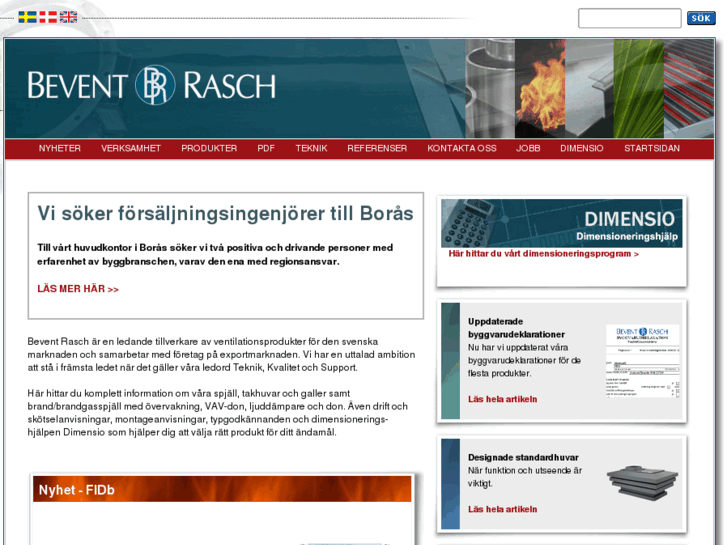Viewport: 727px width, 545px height.
Task: Click the Uppdaterade byggvarudeklarationer heading
Action: tap(516, 328)
